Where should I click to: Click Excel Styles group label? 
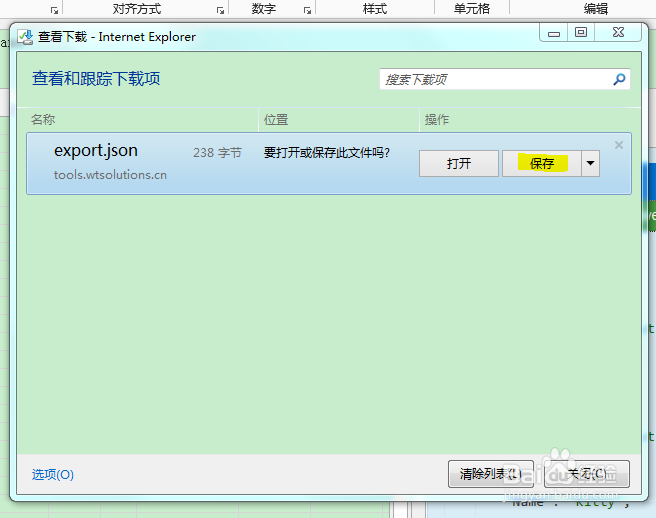[375, 9]
